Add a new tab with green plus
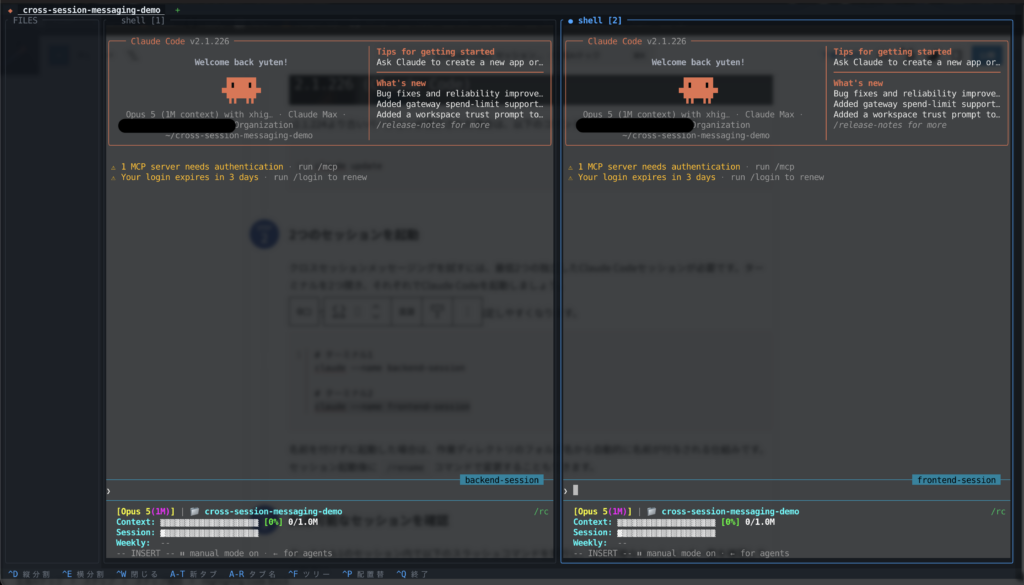Image resolution: width=1024 pixels, height=585 pixels. click(x=177, y=10)
